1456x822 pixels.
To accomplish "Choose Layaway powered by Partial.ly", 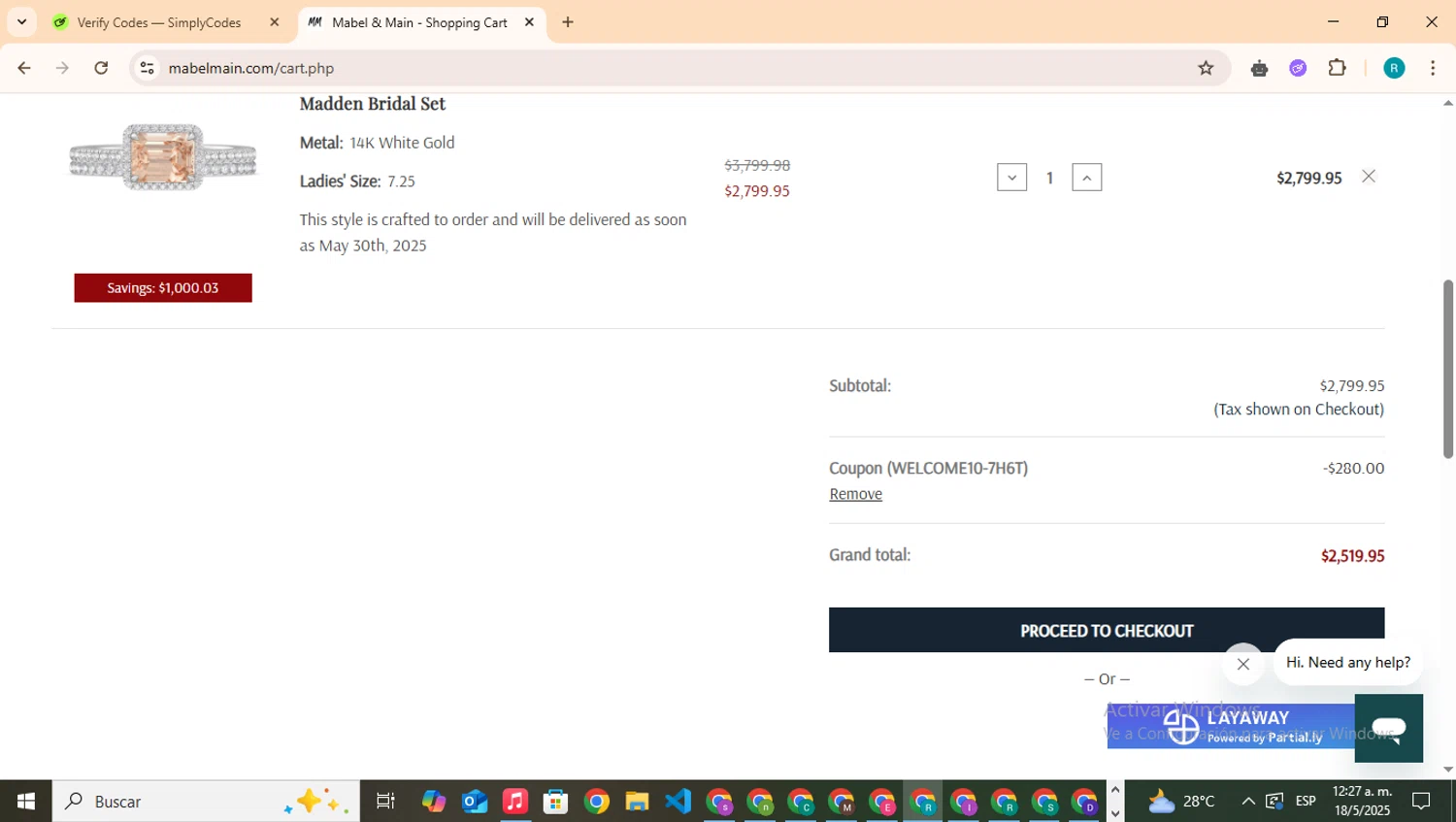I will 1231,726.
